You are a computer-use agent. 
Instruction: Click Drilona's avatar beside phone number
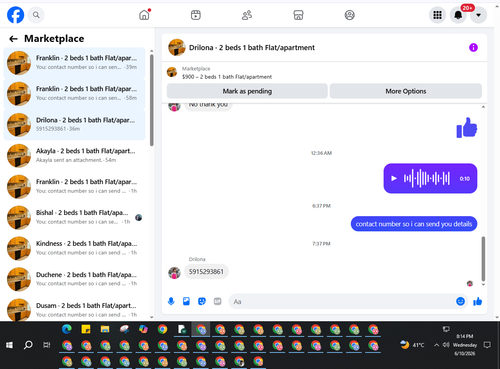click(x=174, y=273)
